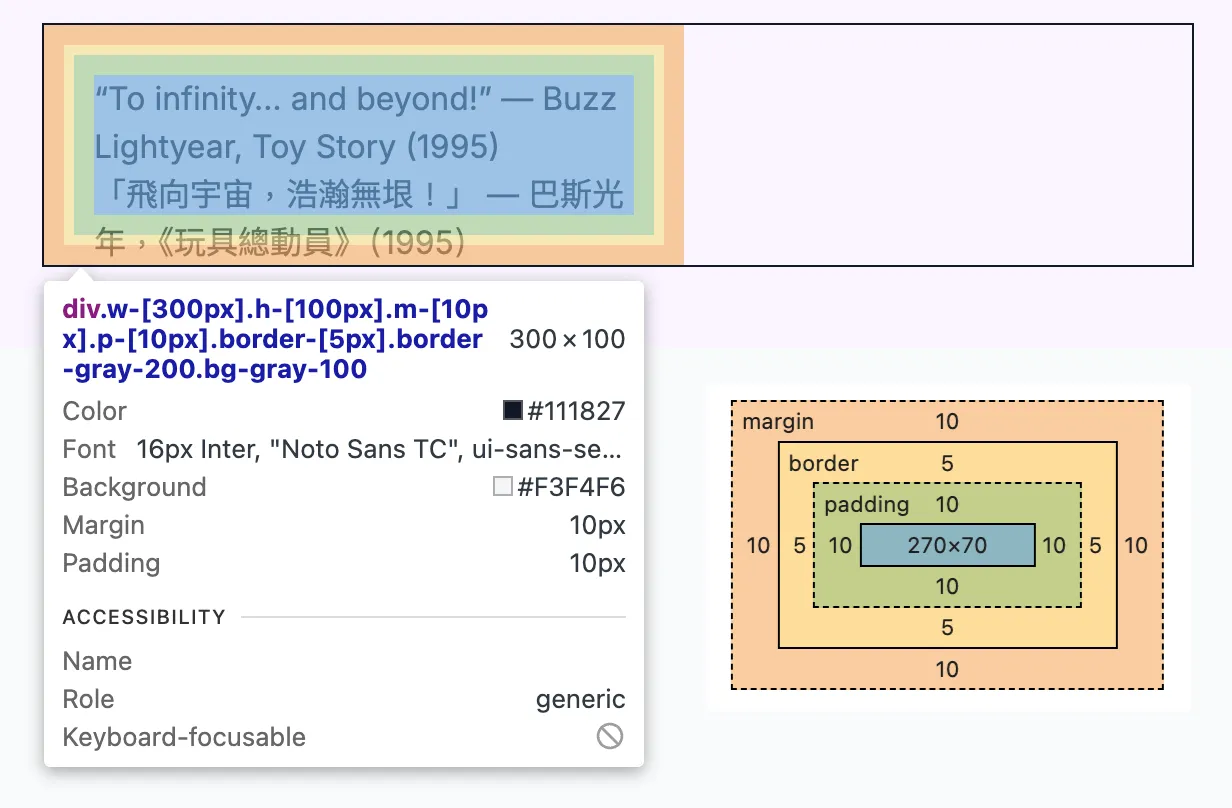Click the Name row under ACCESSIBILITY
Viewport: 1232px width, 808px height.
tap(97, 661)
